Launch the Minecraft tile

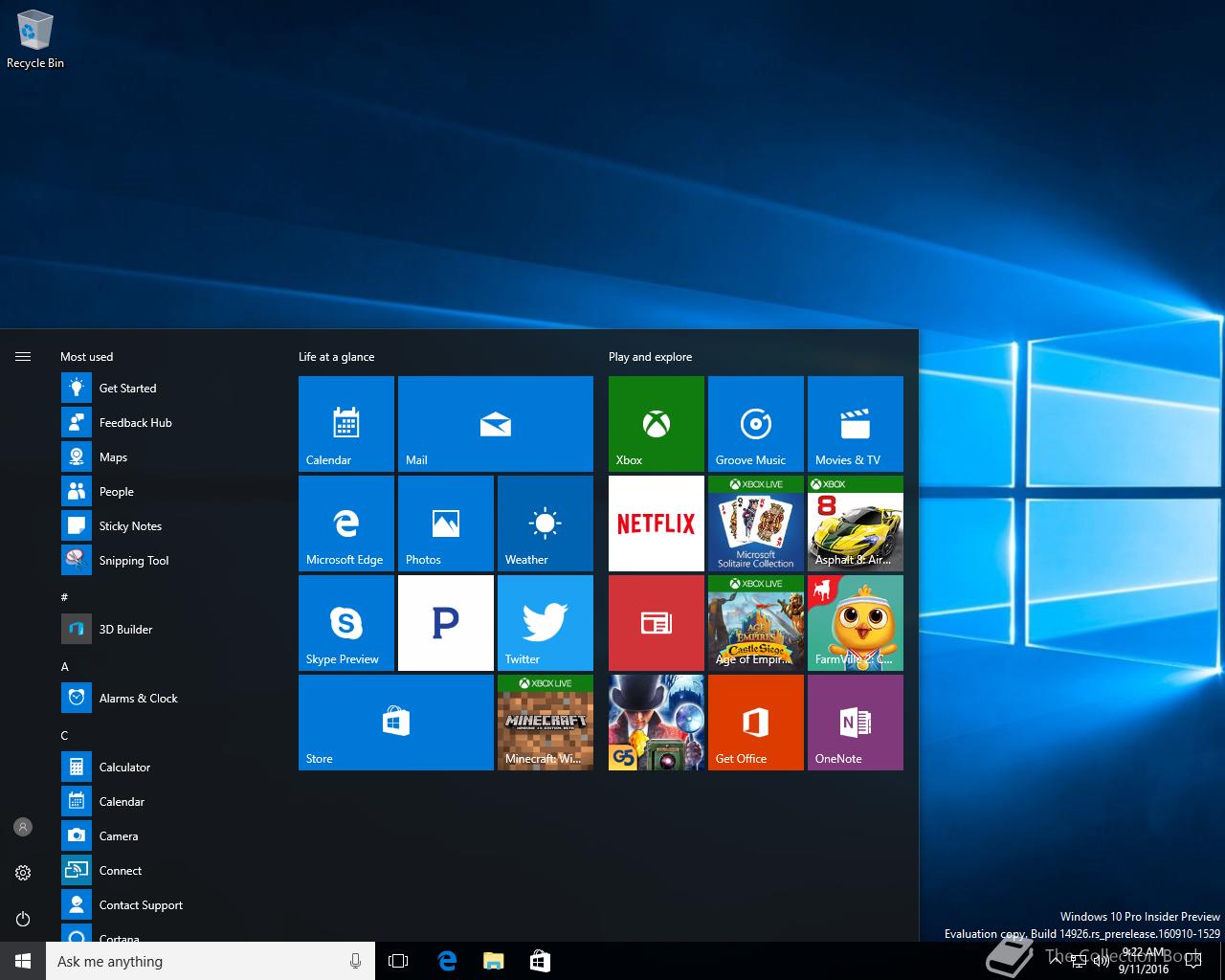[x=546, y=723]
